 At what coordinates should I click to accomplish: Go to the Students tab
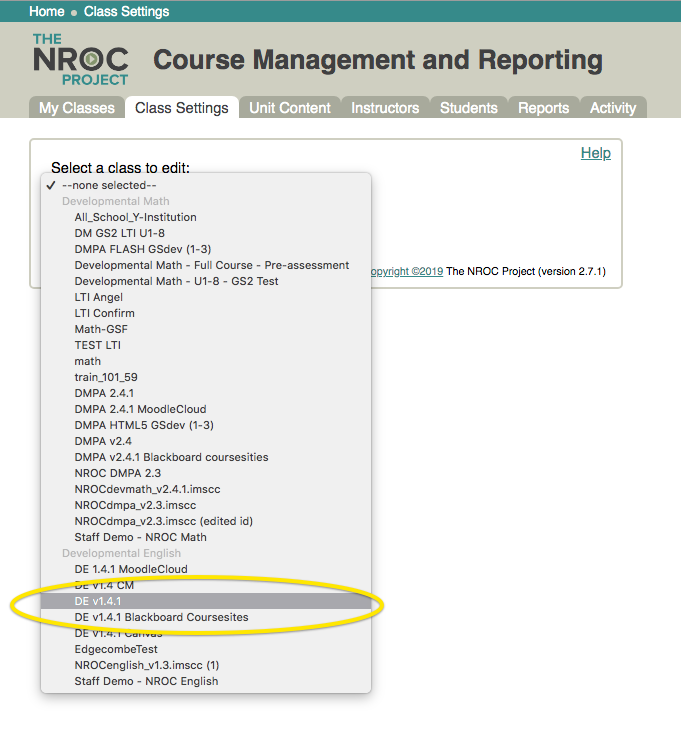pos(469,108)
